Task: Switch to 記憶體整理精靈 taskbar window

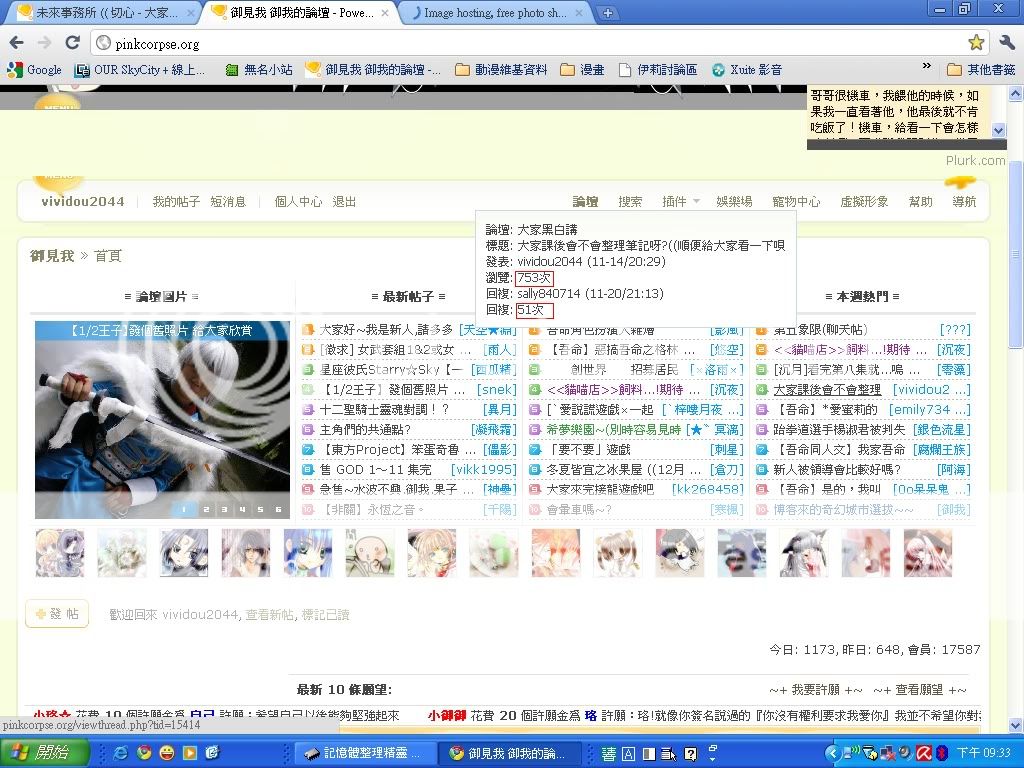Action: [x=366, y=753]
